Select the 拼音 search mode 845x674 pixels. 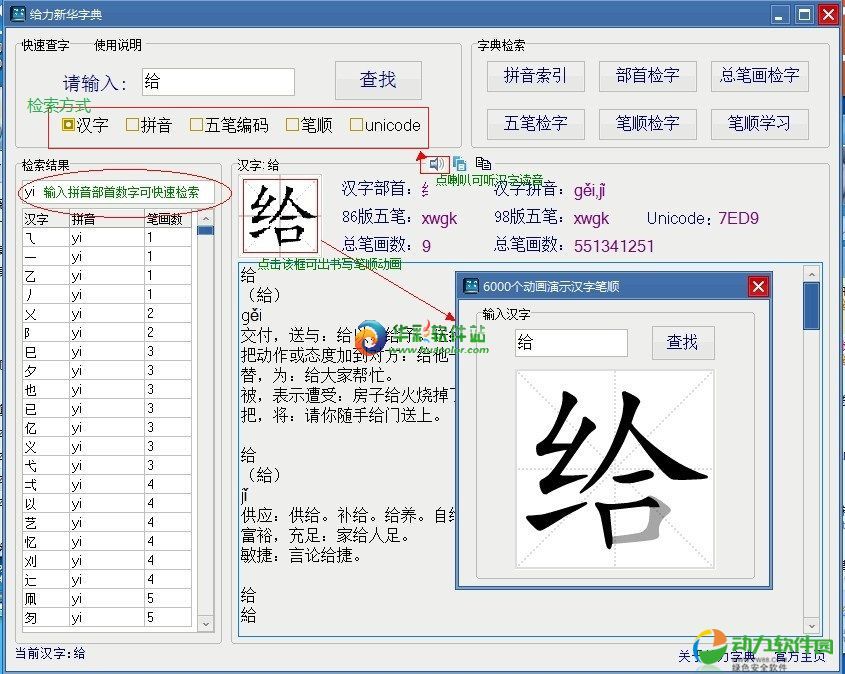(132, 126)
